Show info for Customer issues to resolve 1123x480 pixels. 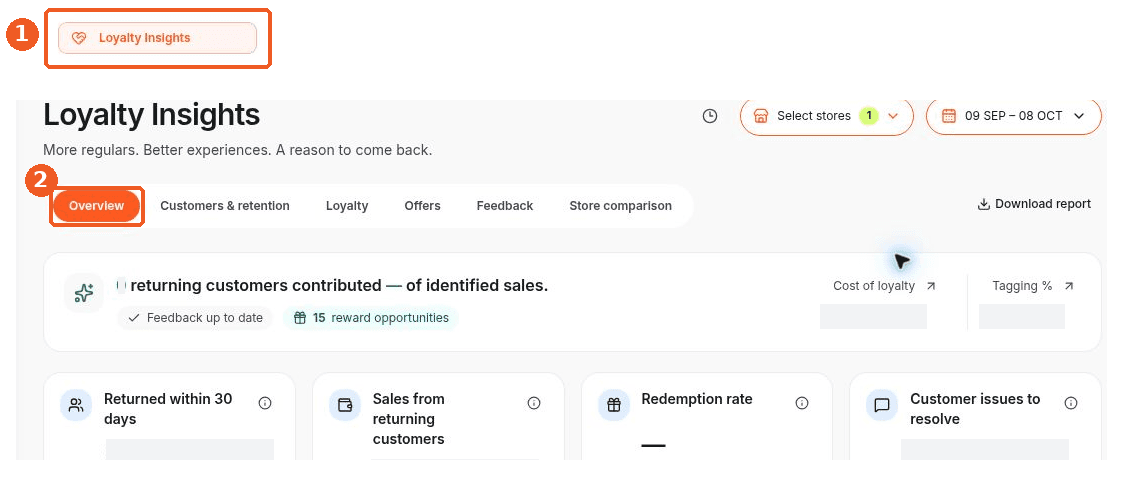pyautogui.click(x=1071, y=403)
